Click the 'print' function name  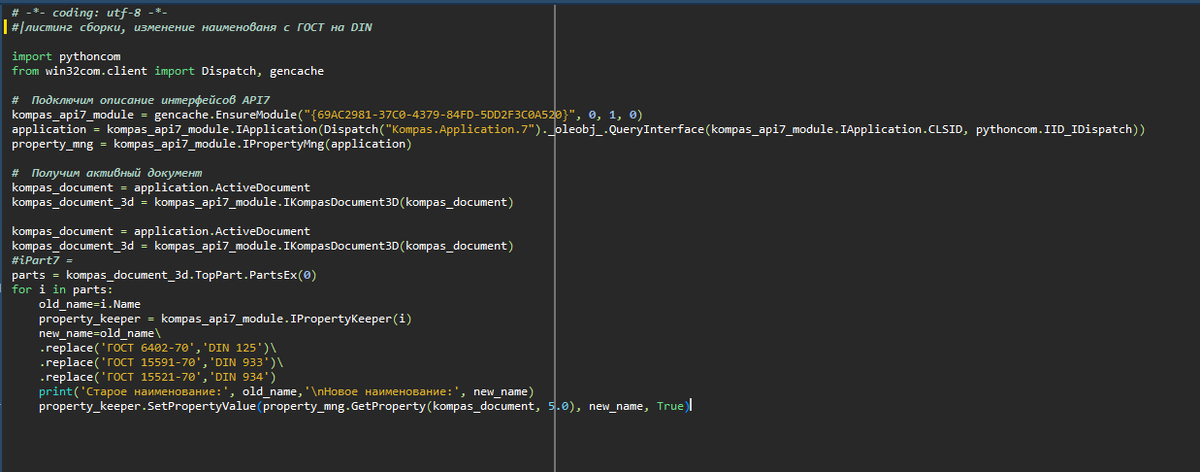56,390
